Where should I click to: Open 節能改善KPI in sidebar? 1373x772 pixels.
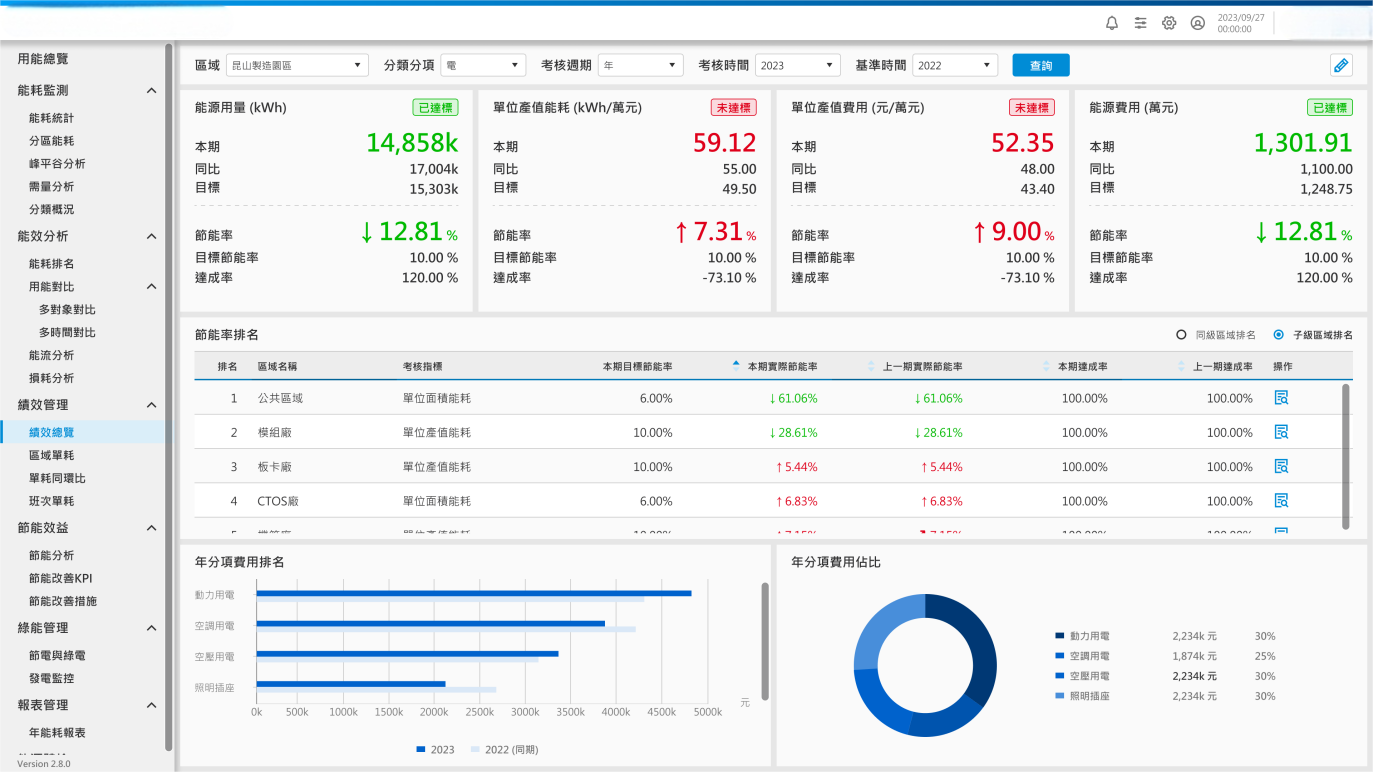coord(60,579)
